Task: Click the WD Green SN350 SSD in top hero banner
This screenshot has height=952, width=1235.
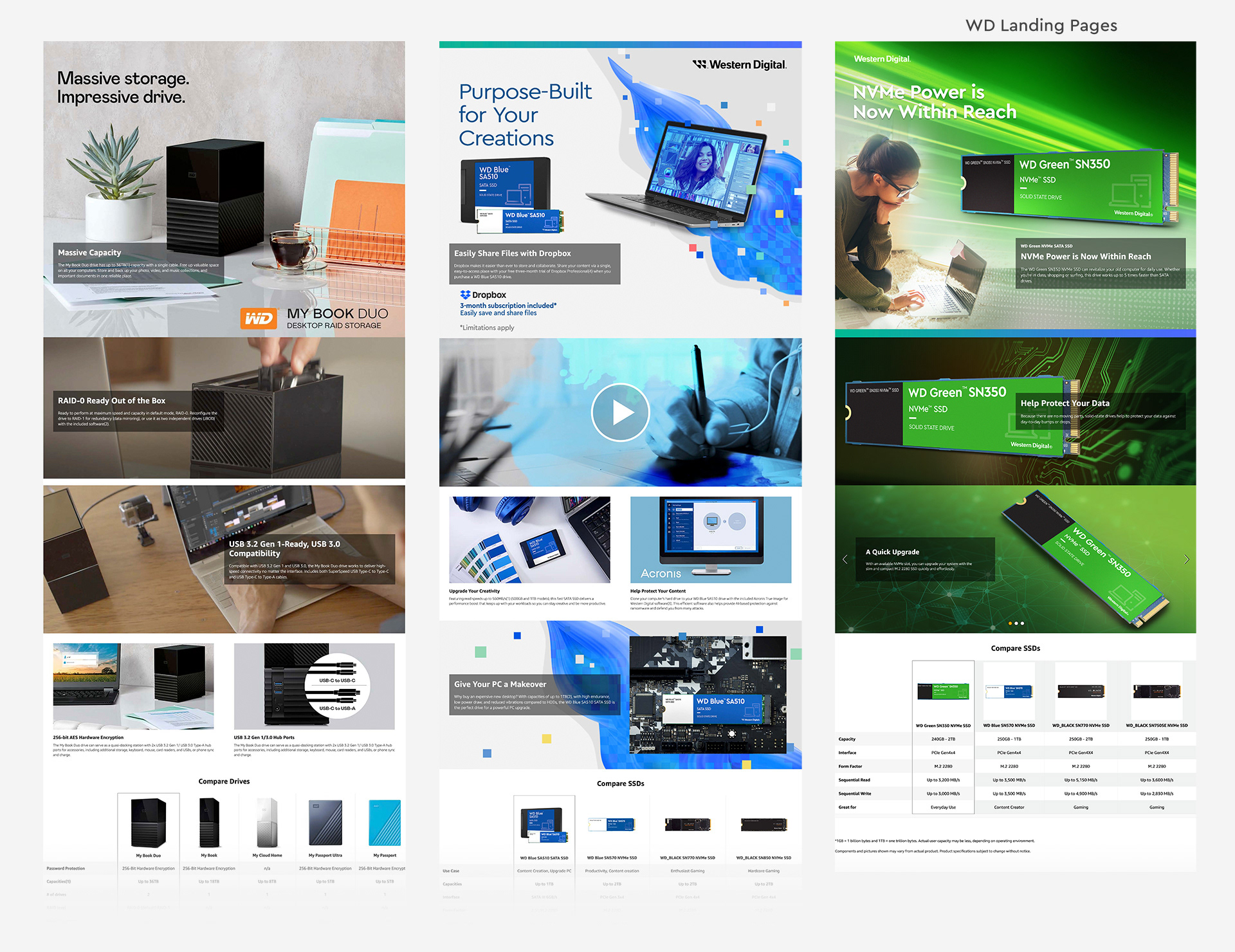Action: (x=1070, y=188)
